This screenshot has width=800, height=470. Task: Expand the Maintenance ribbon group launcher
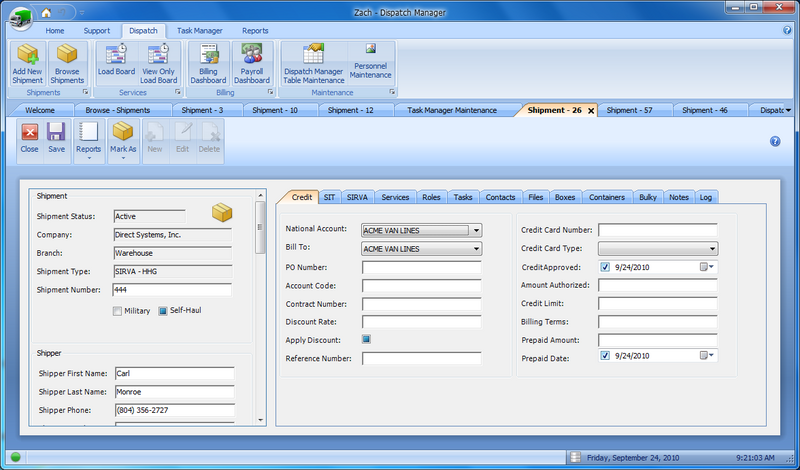pos(392,92)
